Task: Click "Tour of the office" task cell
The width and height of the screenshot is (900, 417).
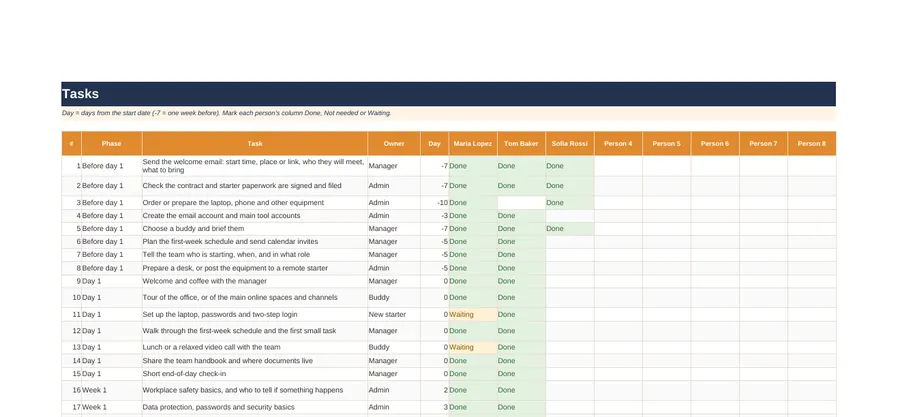Action: click(x=255, y=298)
